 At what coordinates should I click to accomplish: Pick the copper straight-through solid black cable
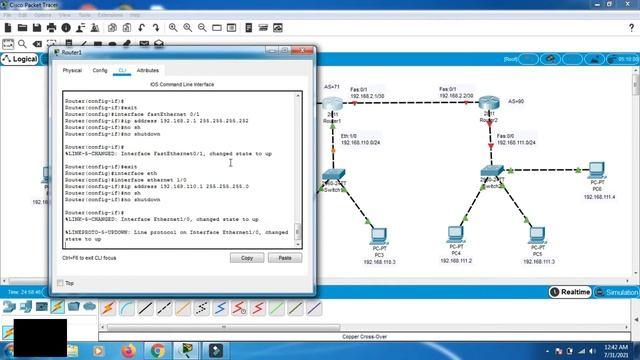pos(145,309)
